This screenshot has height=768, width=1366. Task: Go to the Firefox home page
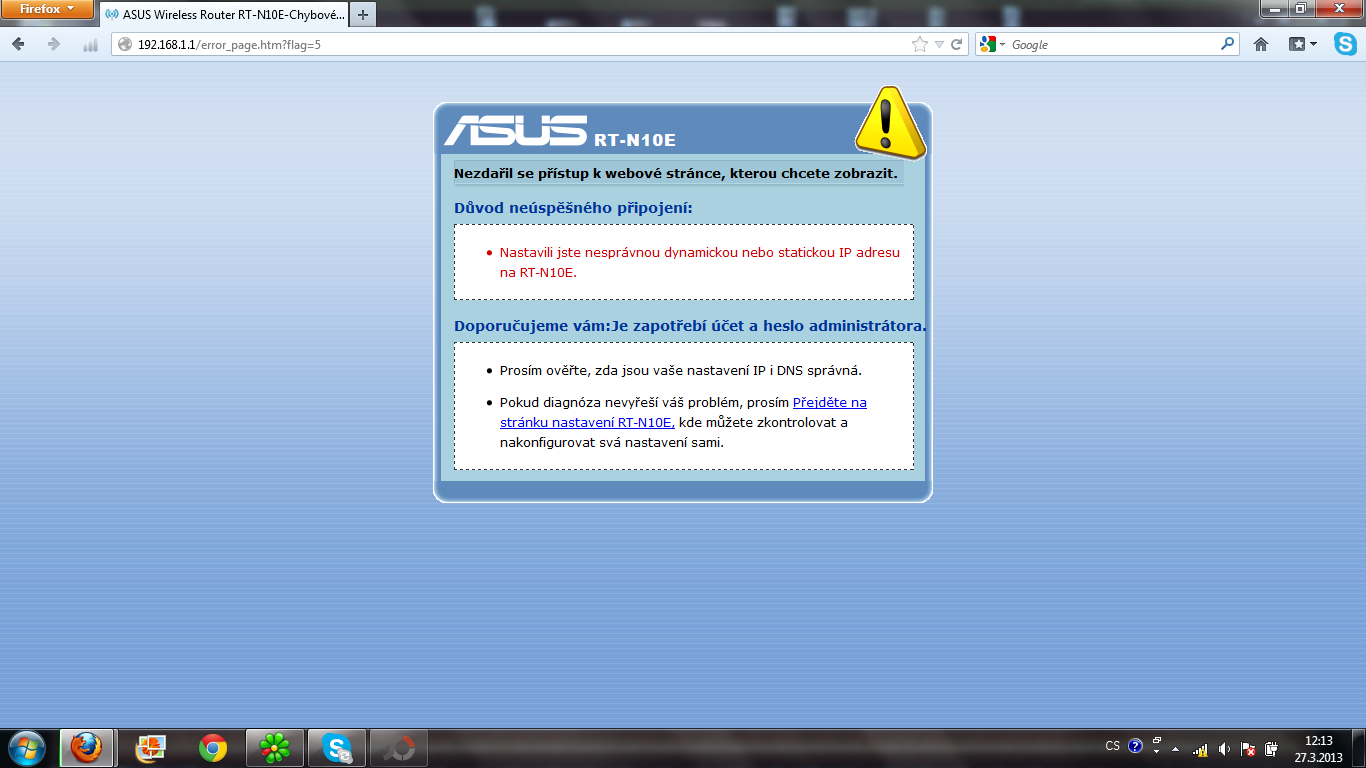pos(1261,45)
